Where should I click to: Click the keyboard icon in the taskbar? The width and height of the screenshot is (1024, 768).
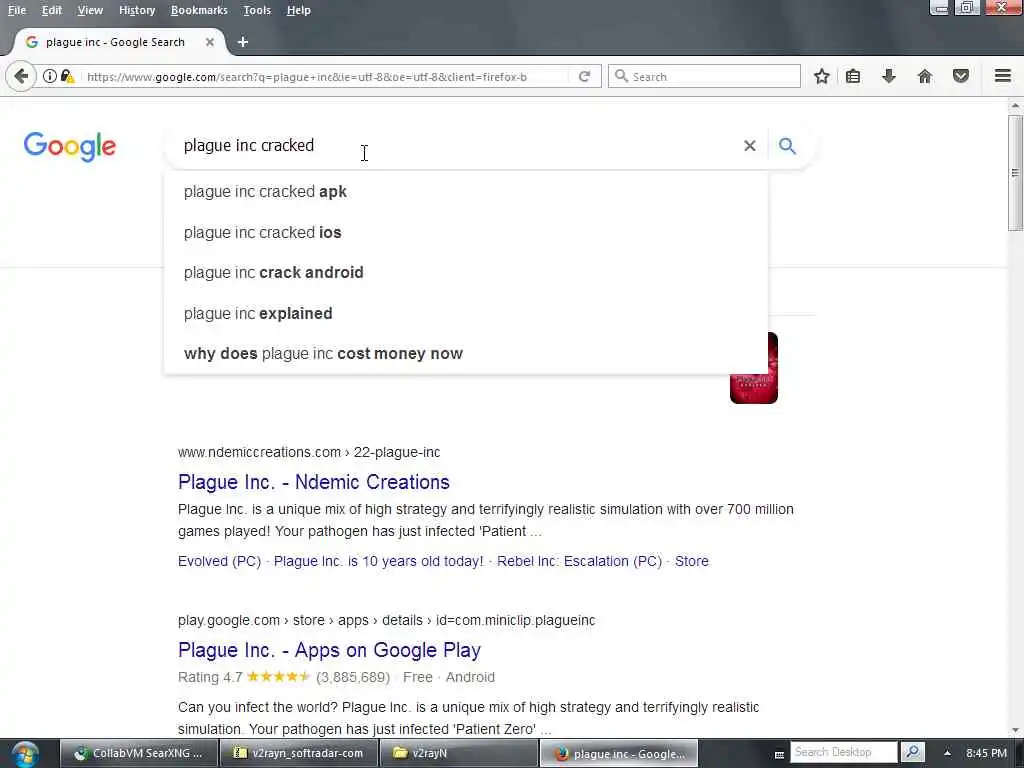pyautogui.click(x=779, y=754)
